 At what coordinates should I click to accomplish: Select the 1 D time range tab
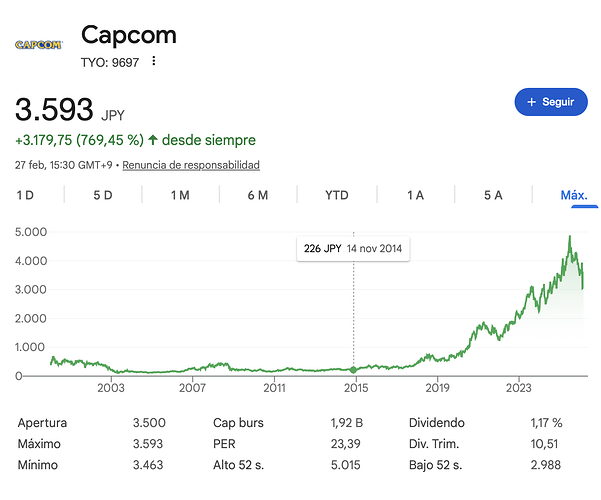point(25,195)
